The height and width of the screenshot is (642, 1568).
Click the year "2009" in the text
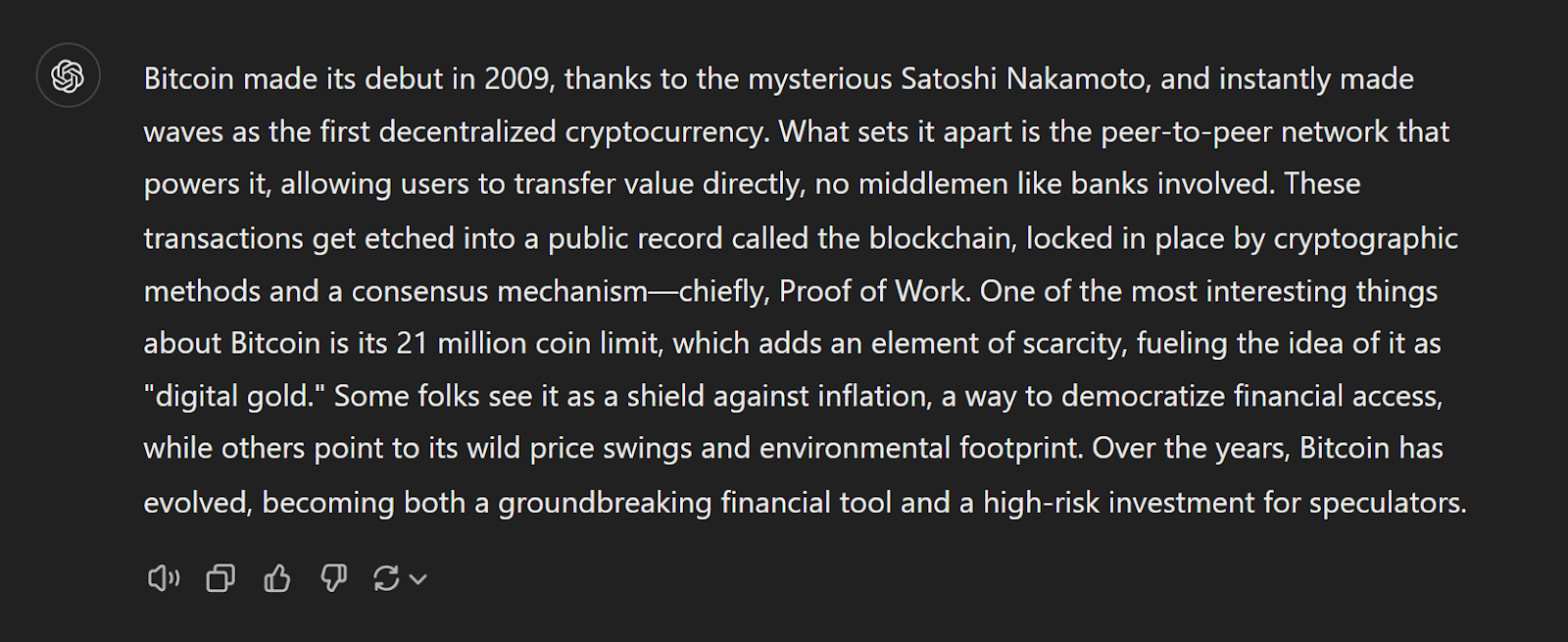[x=516, y=79]
